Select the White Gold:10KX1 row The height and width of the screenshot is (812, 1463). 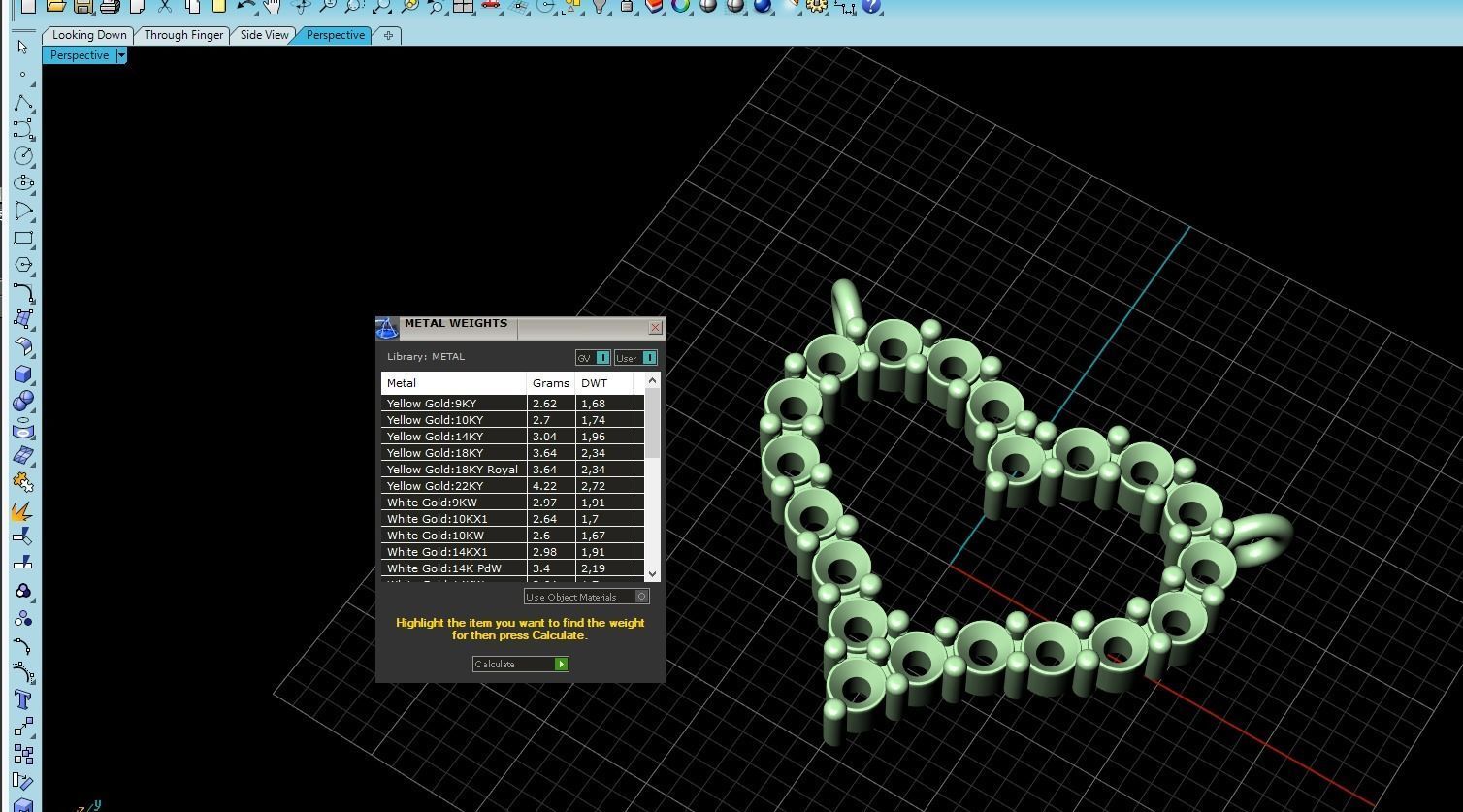coord(512,519)
